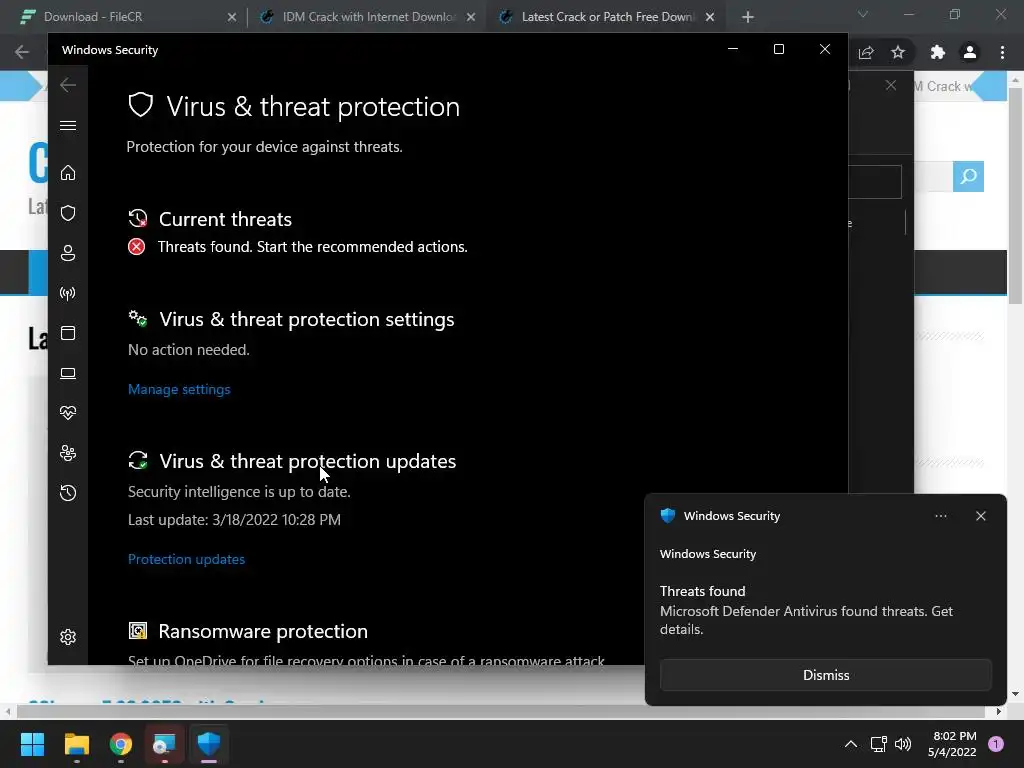The width and height of the screenshot is (1024, 768).
Task: Open Chrome three-dot menu
Action: point(1002,52)
